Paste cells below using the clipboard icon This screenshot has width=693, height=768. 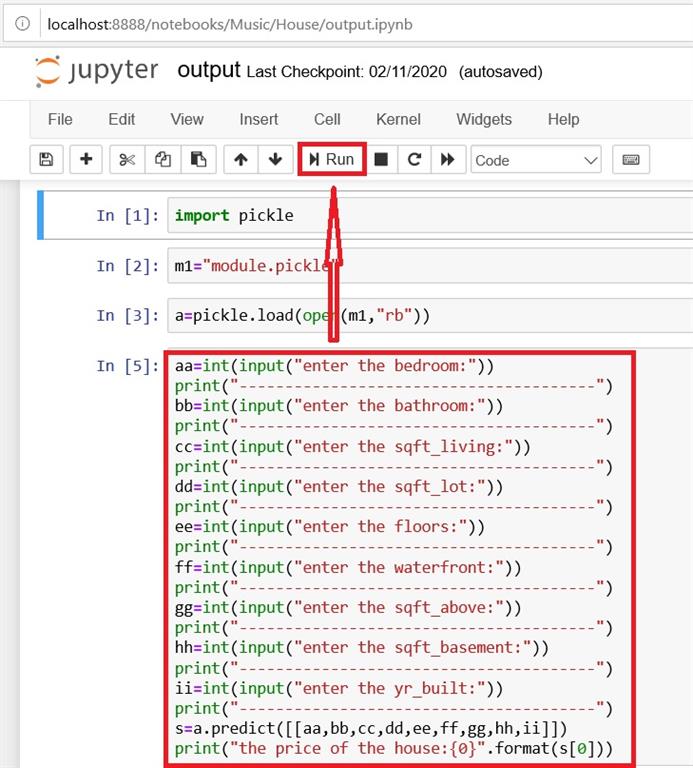[x=198, y=160]
